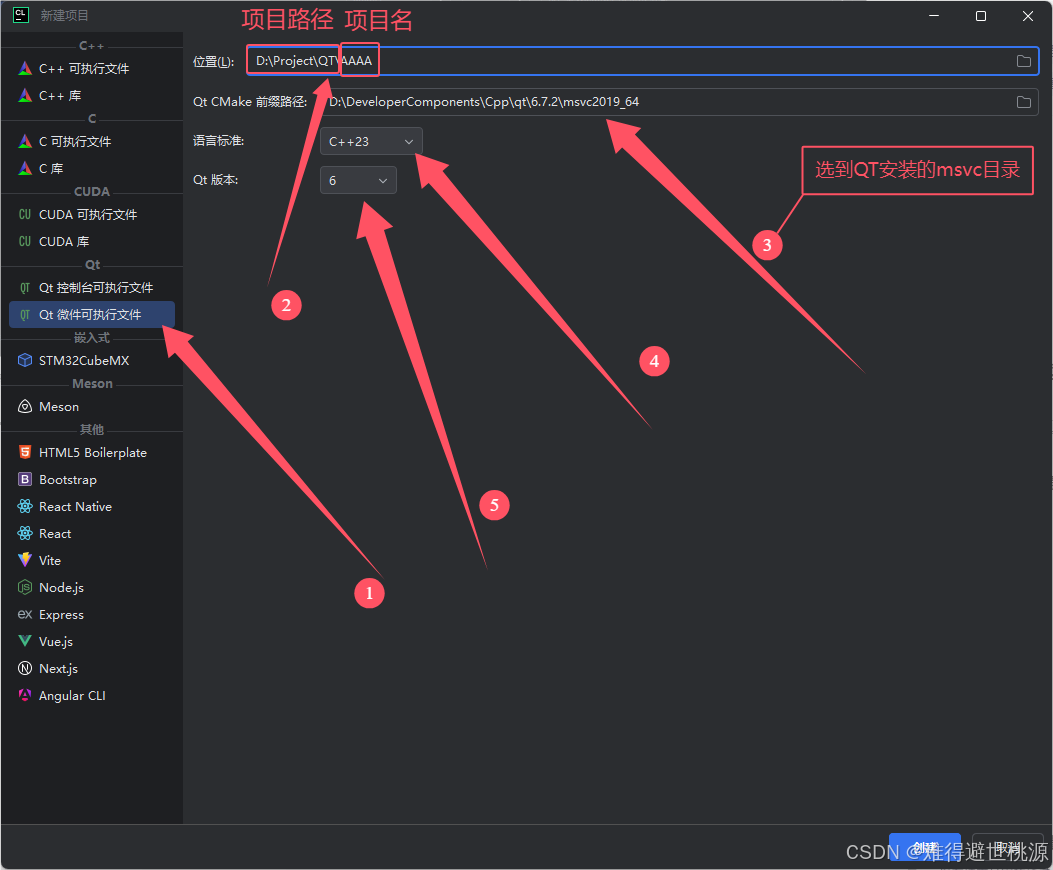Click the Angular CLI logo icon
Screen dimensions: 1053x870
point(25,695)
